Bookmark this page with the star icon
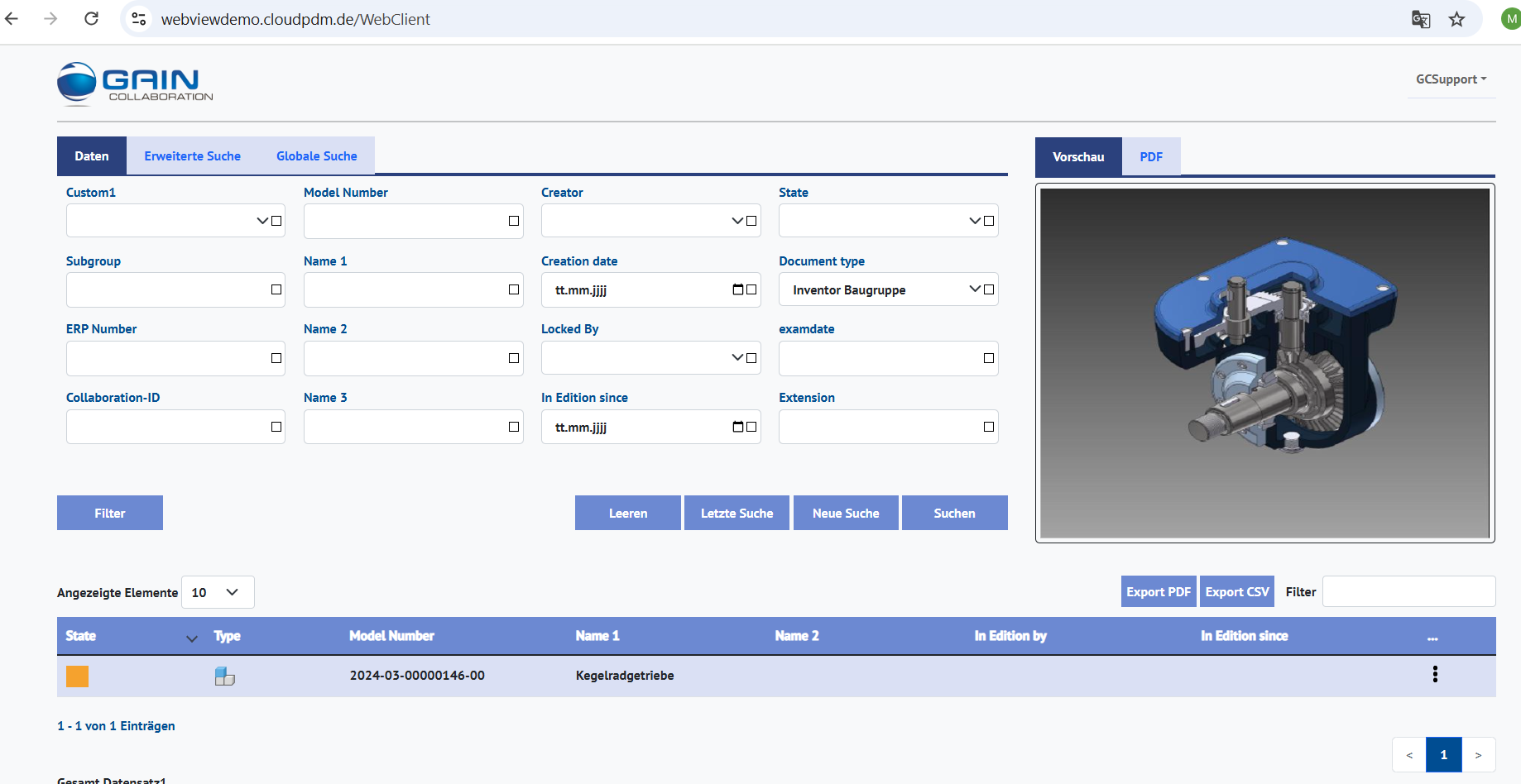 tap(1457, 19)
